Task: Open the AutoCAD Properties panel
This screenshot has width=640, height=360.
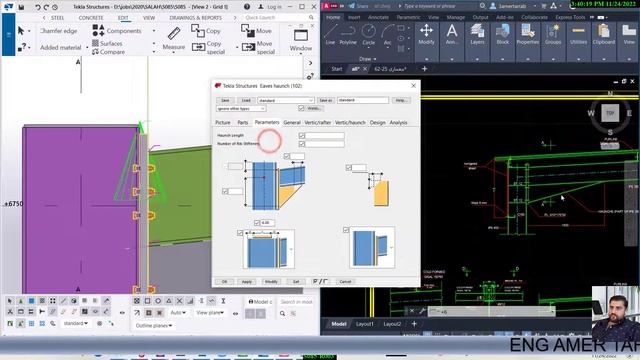Action: (x=528, y=35)
